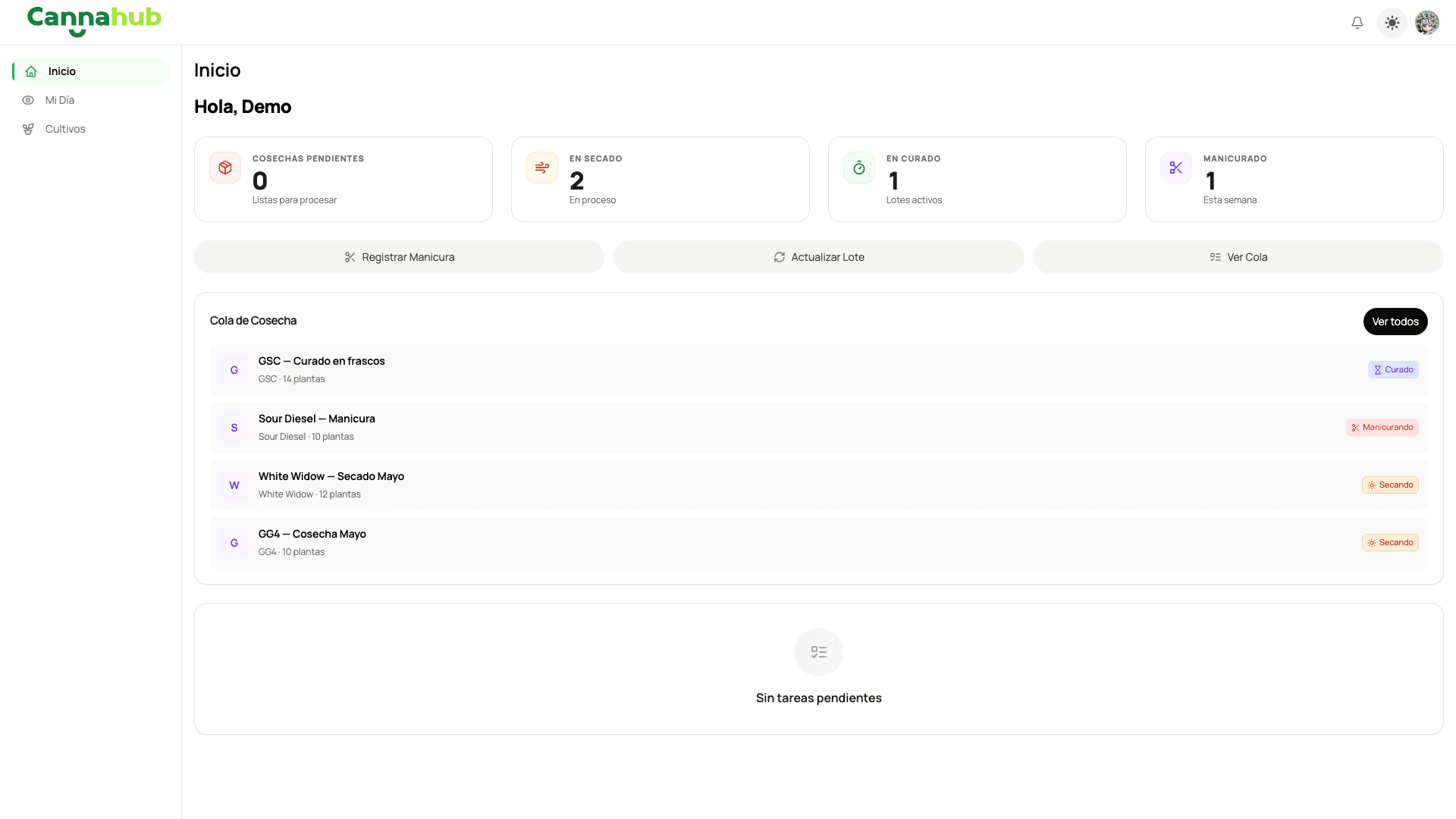Image resolution: width=1456 pixels, height=819 pixels.
Task: Click the Secando badge on GG4 row
Action: pos(1390,543)
